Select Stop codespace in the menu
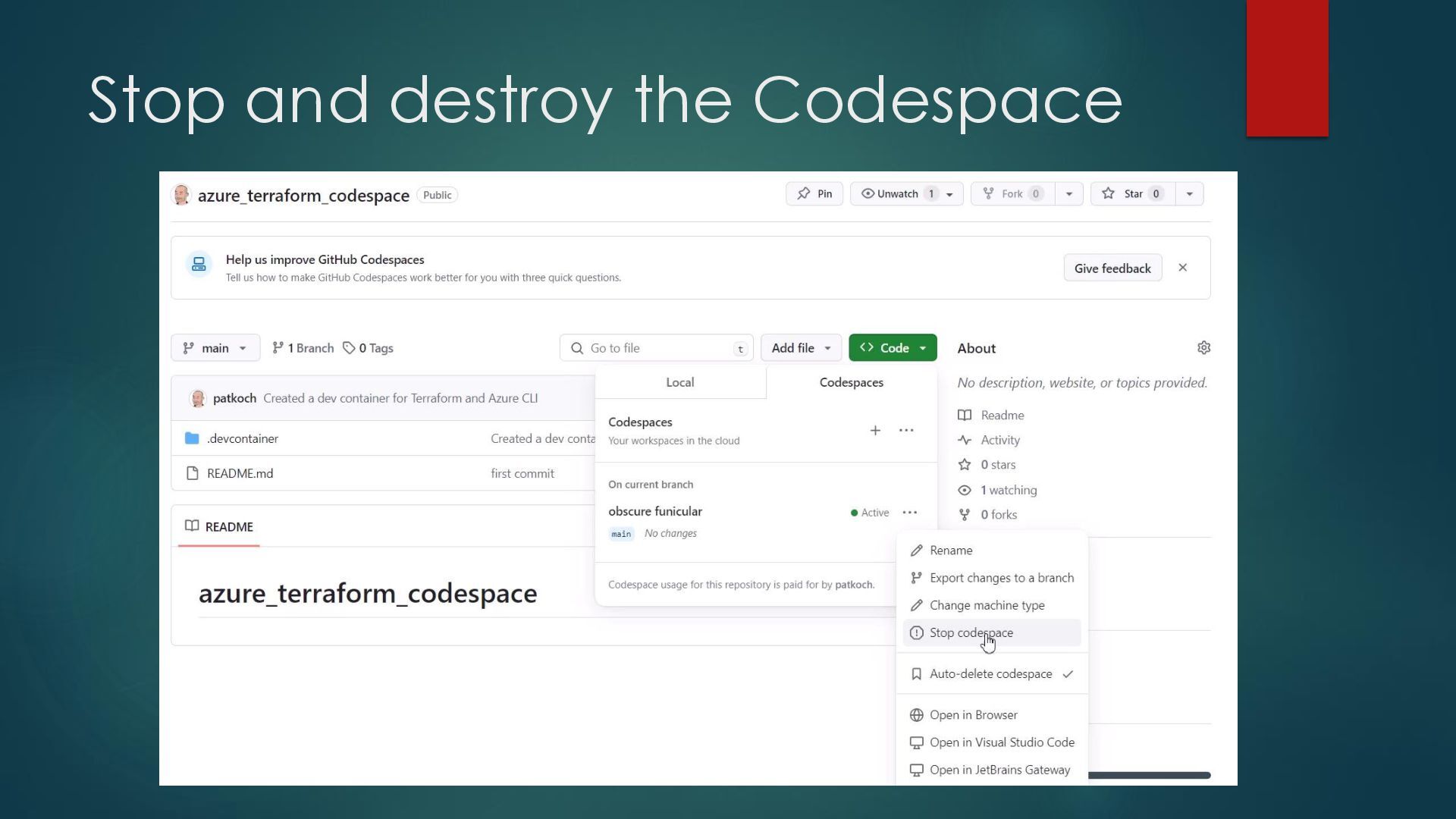 [x=971, y=632]
